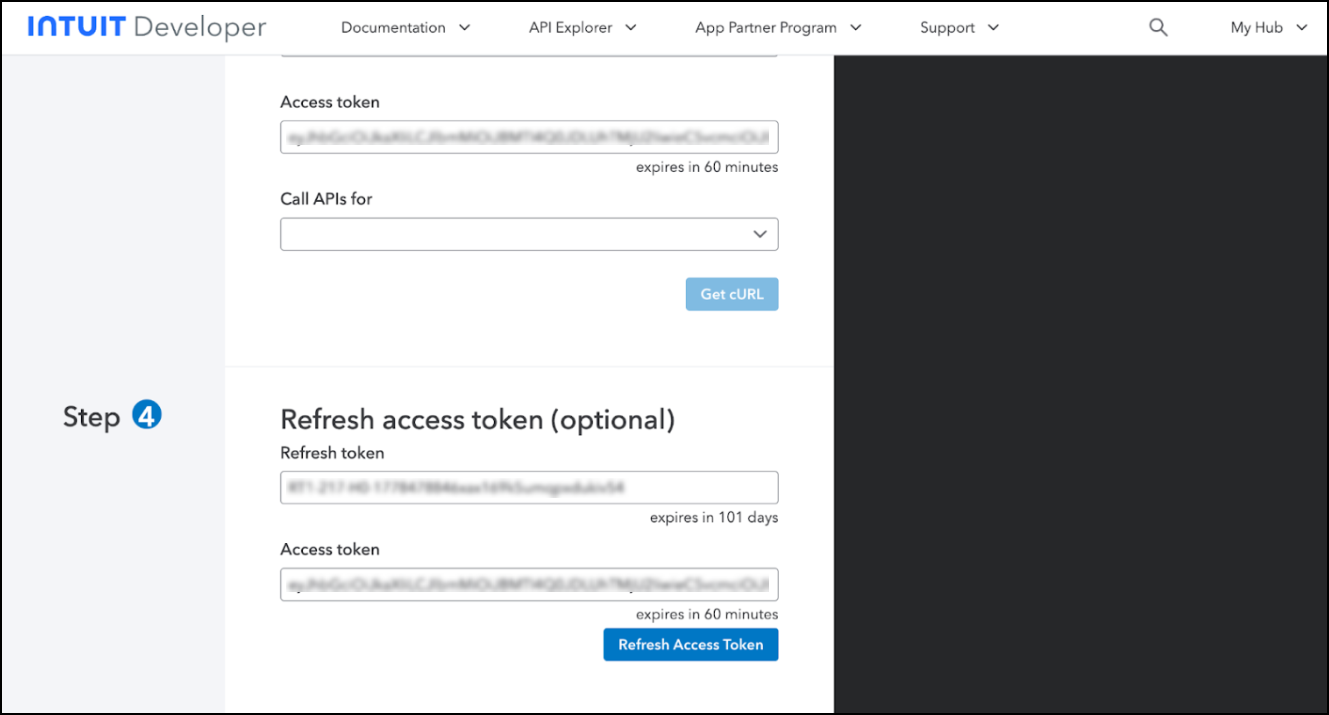The height and width of the screenshot is (715, 1329).
Task: Click the chevron beside App Partner Program
Action: pos(855,28)
